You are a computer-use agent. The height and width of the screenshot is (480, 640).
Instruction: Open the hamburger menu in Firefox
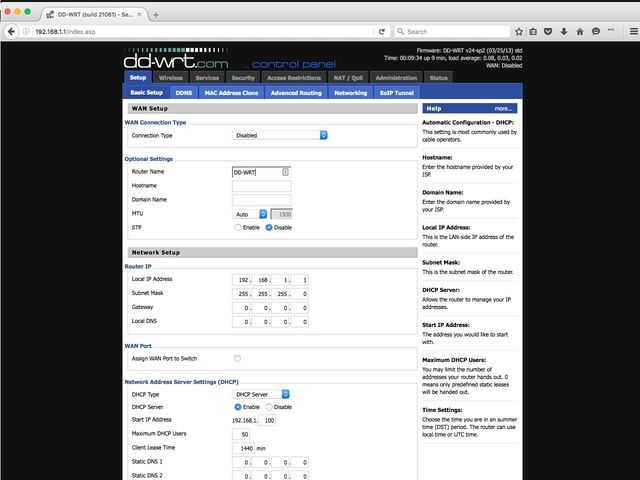point(633,31)
